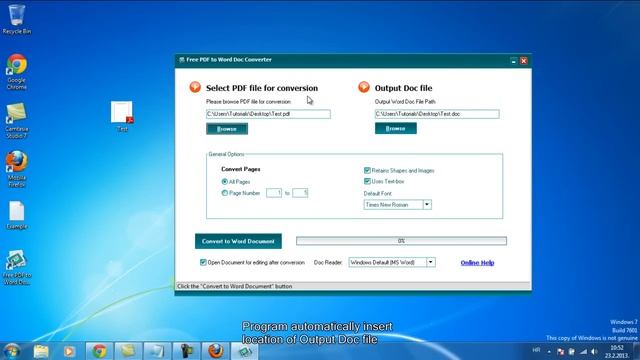Uncheck Retains Shapes and Images
The image size is (640, 360).
coord(367,170)
